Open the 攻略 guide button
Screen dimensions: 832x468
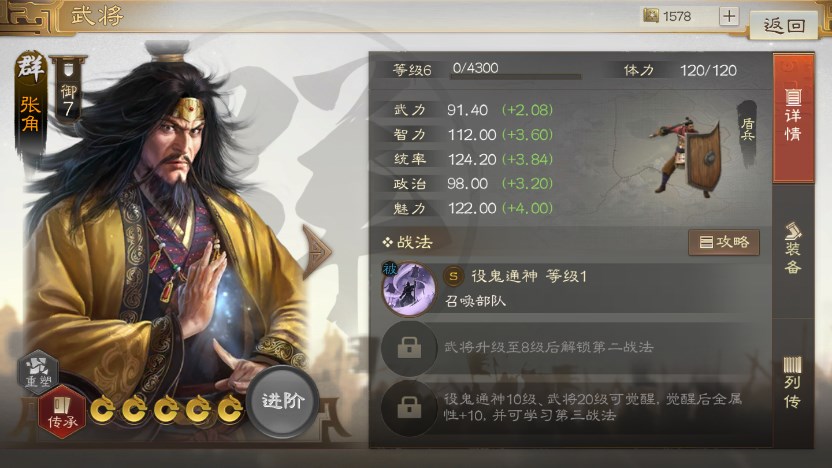(724, 242)
